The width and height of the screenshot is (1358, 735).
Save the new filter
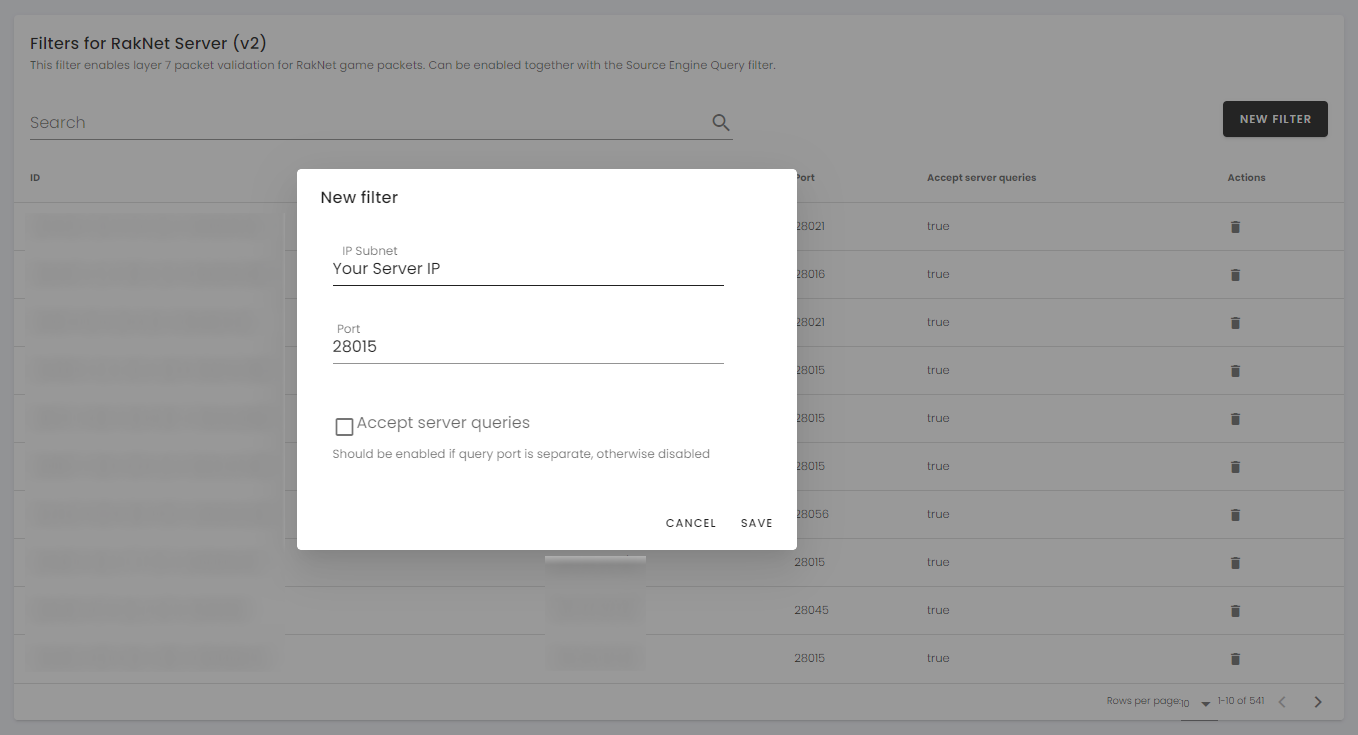pyautogui.click(x=757, y=523)
